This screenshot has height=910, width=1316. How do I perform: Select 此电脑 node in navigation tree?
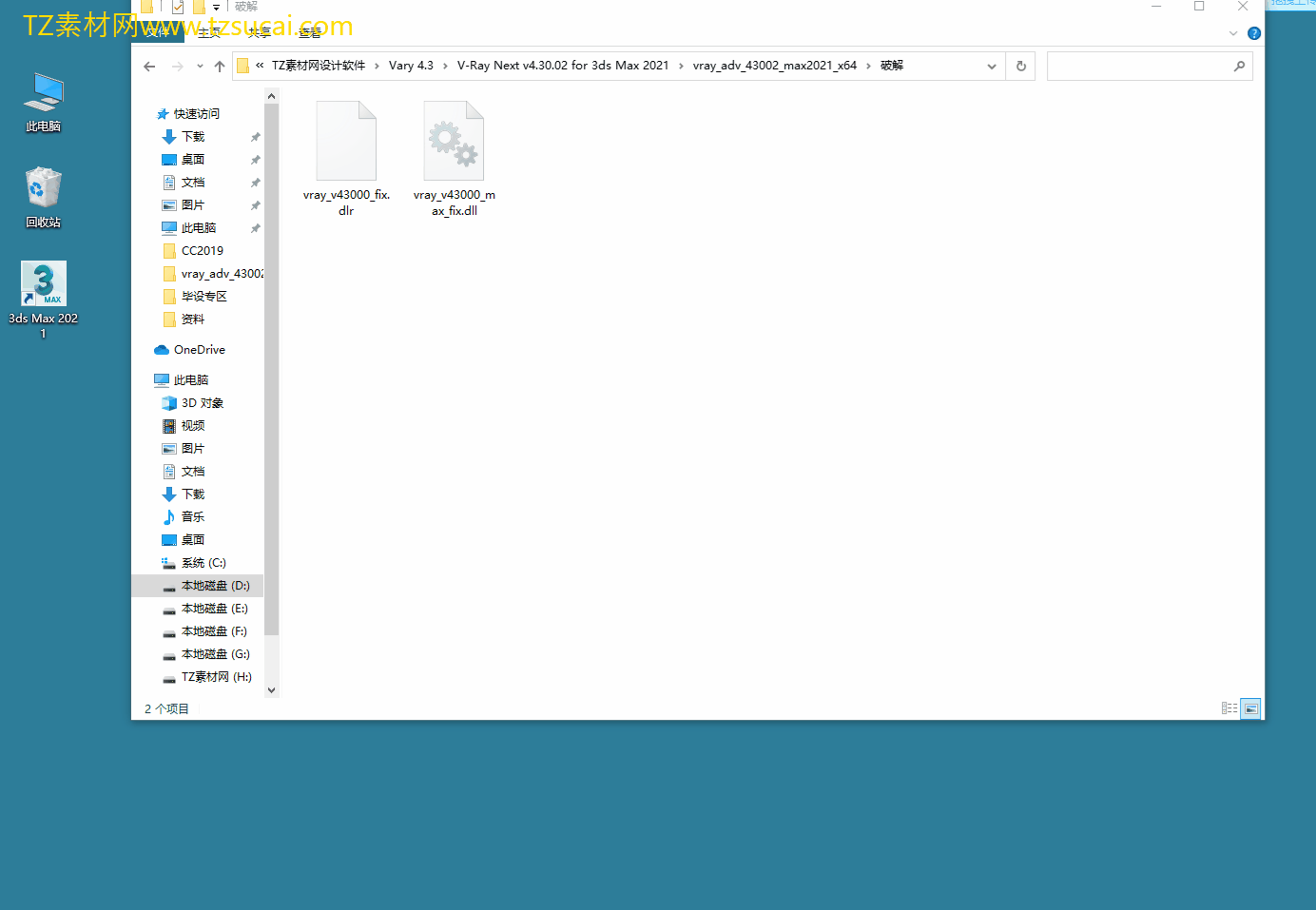182,380
